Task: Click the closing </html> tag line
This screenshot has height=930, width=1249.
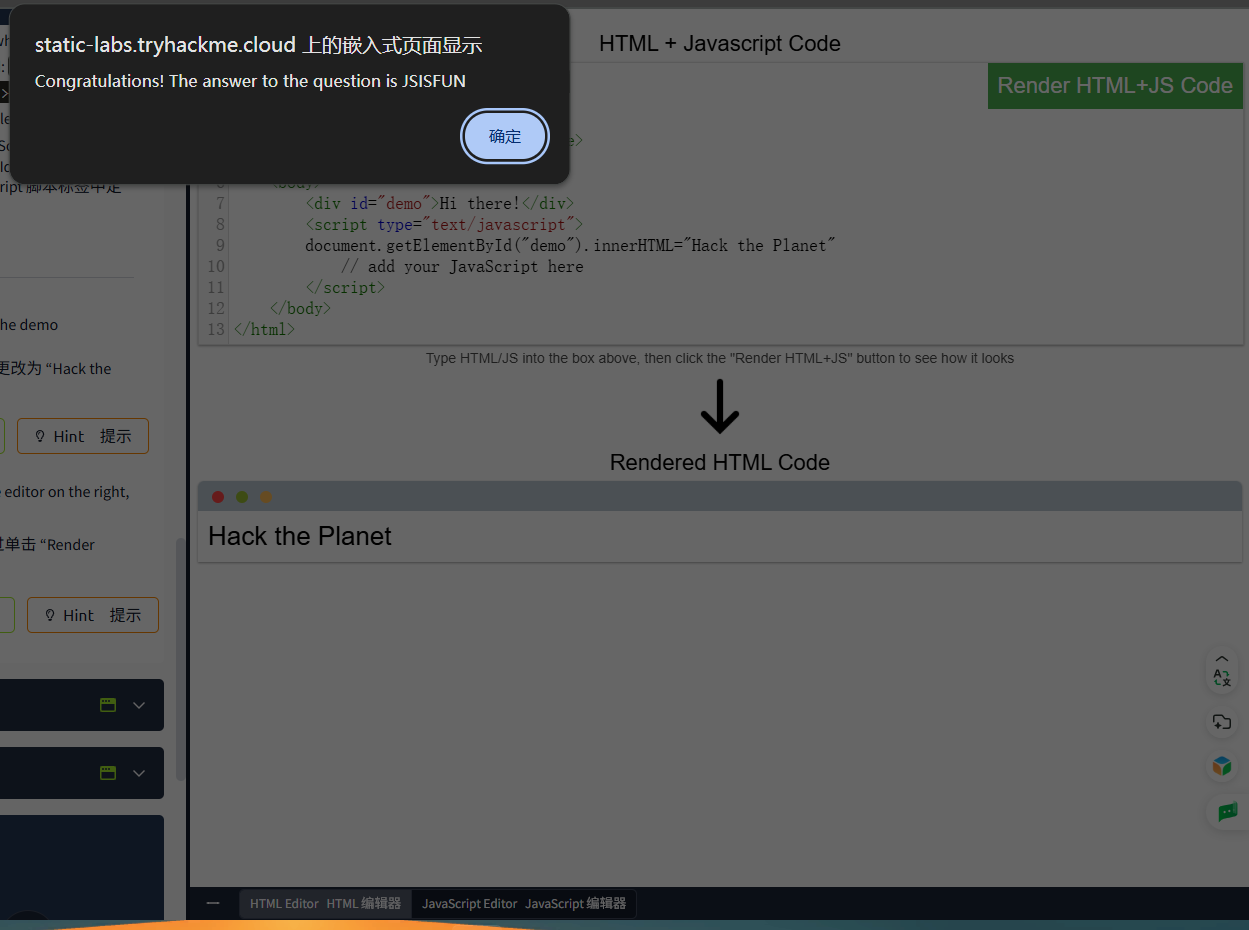Action: click(x=264, y=329)
